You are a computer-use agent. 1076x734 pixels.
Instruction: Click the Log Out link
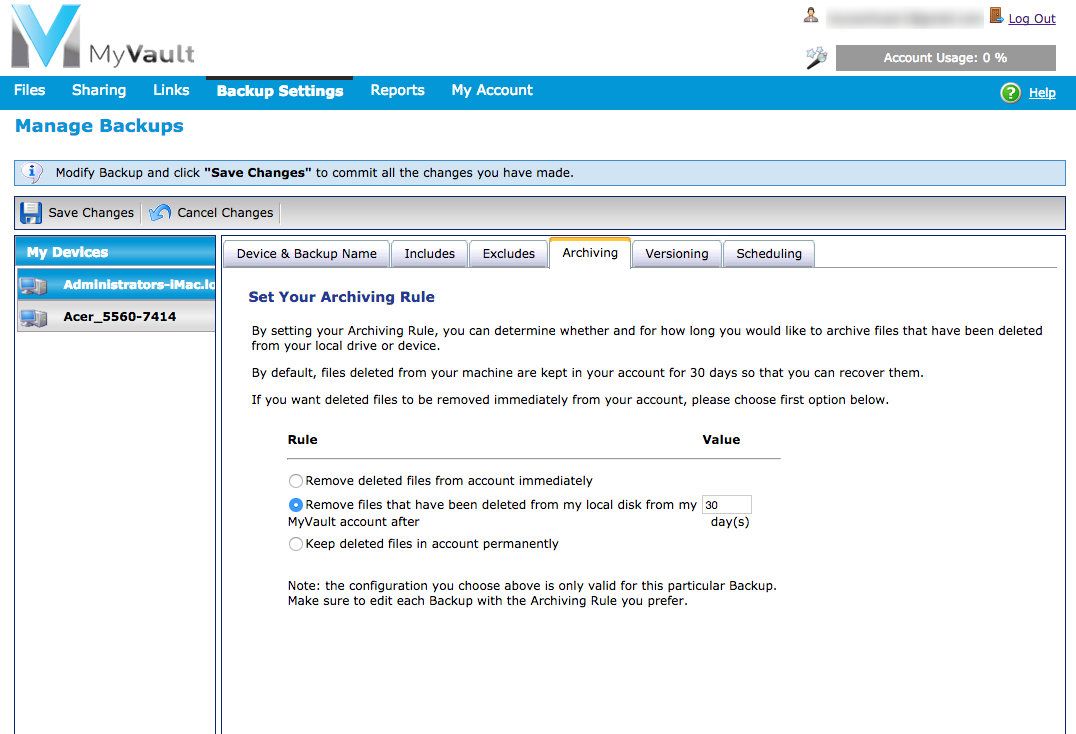(1031, 19)
